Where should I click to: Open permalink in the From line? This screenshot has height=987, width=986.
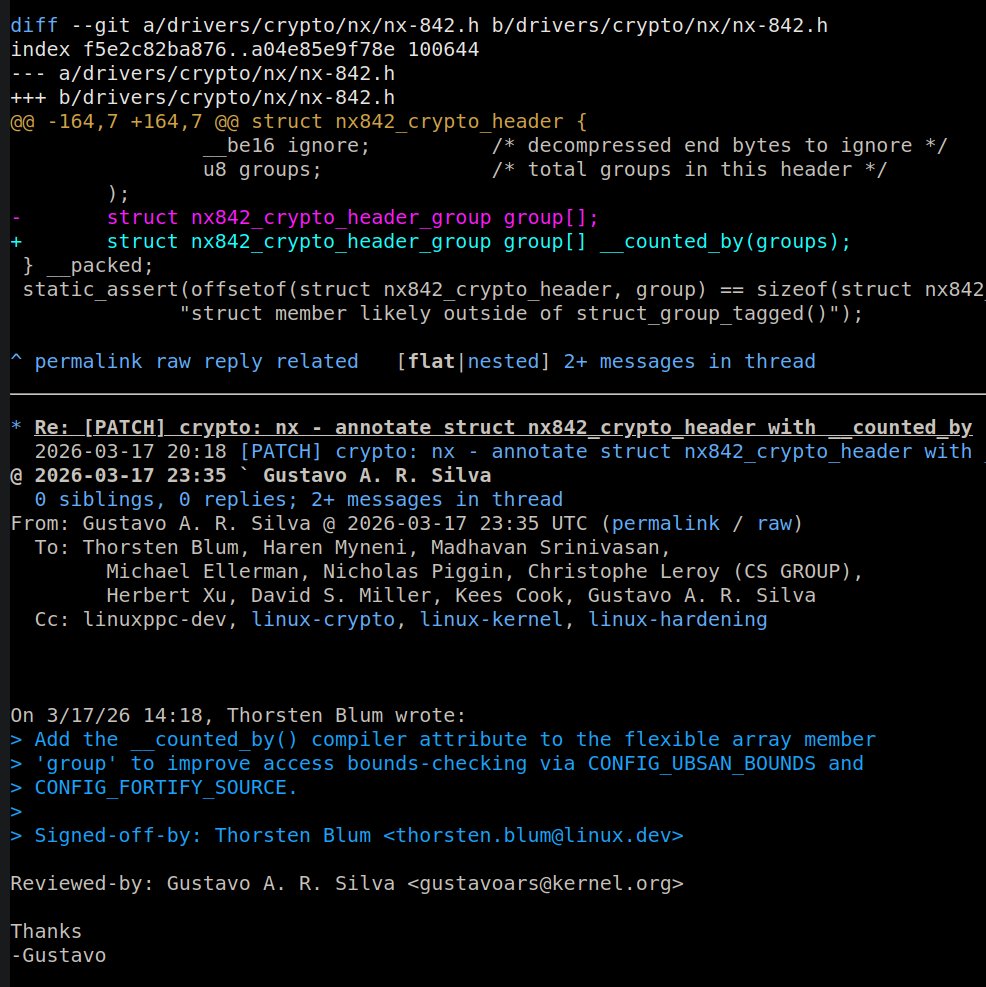(666, 523)
